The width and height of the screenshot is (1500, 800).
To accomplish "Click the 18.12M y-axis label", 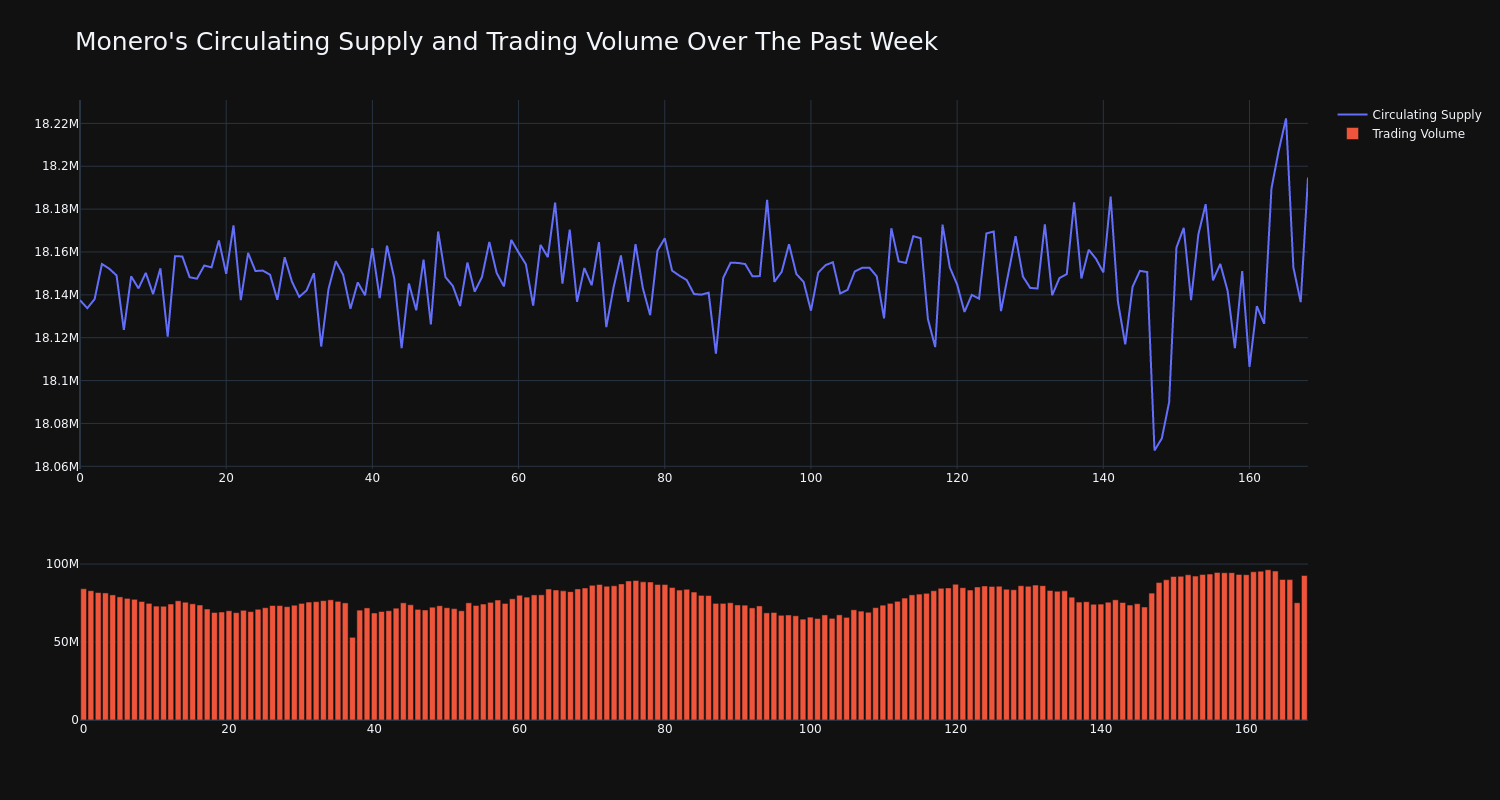I will [x=56, y=338].
